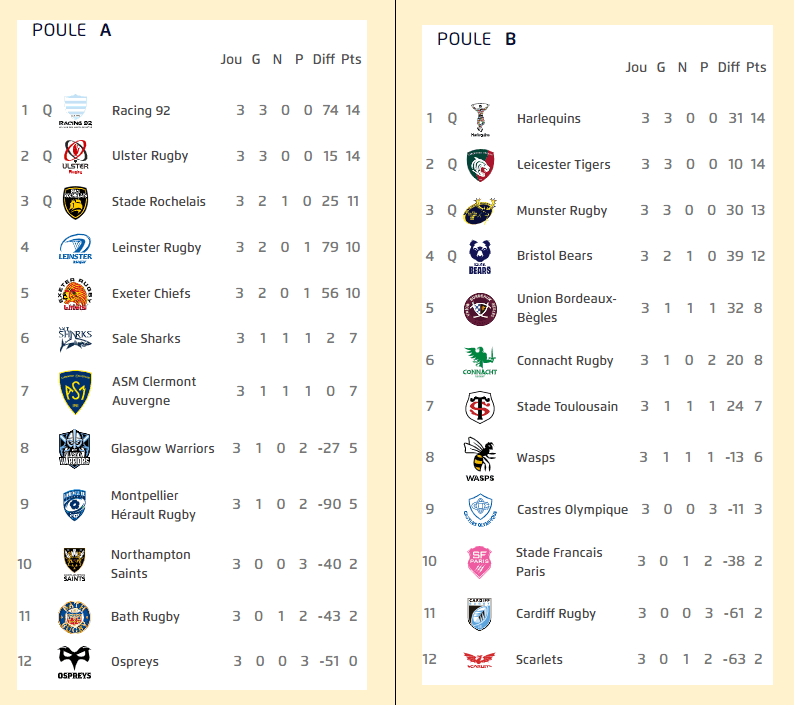Click the Poule A heading
Screen dimensions: 794x705
[x=71, y=30]
